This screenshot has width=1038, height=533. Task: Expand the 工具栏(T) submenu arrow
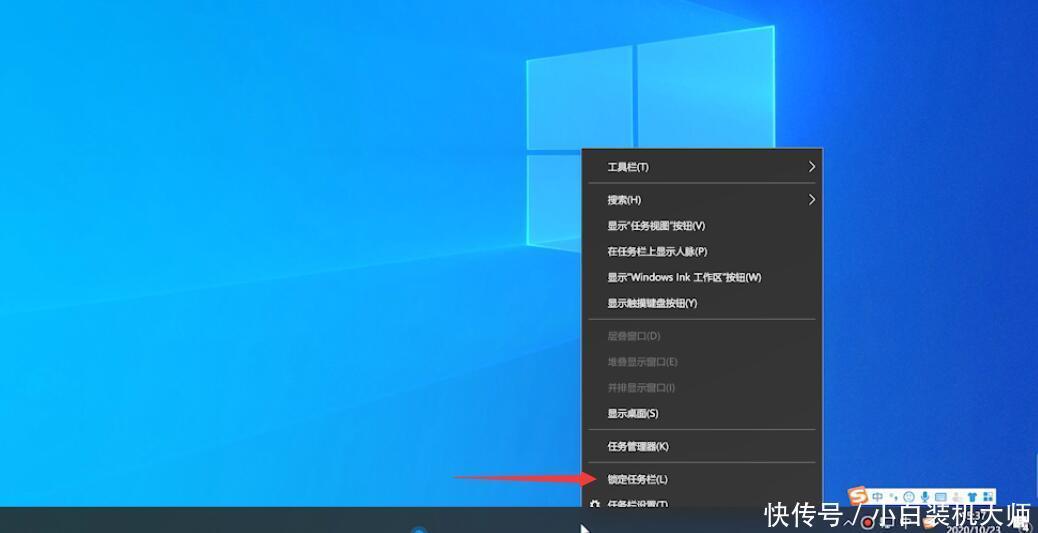[x=812, y=167]
